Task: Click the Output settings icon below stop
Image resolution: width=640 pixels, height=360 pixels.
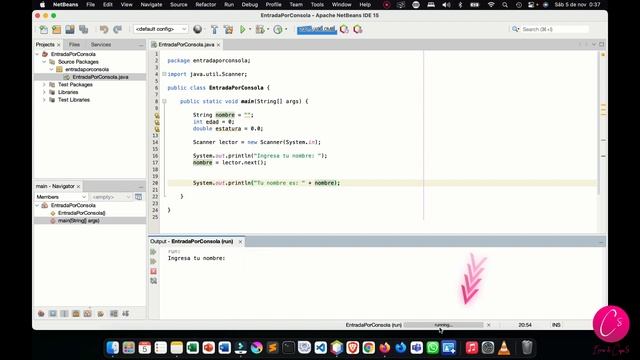Action: coord(153,281)
